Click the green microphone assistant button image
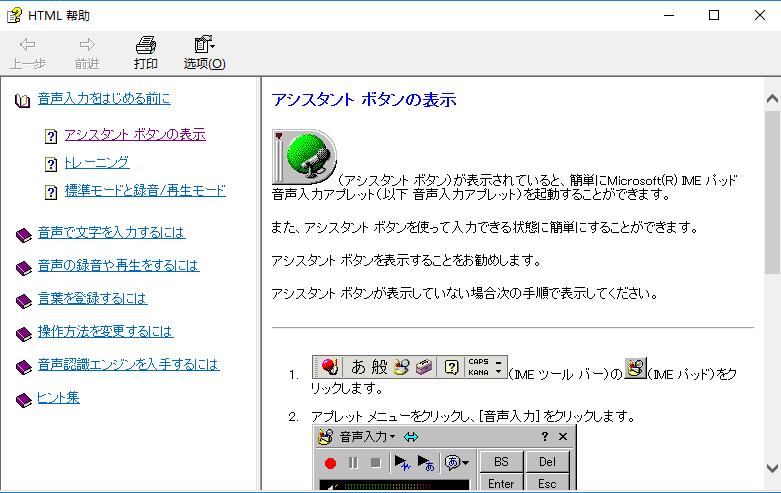The image size is (781, 493). (304, 157)
